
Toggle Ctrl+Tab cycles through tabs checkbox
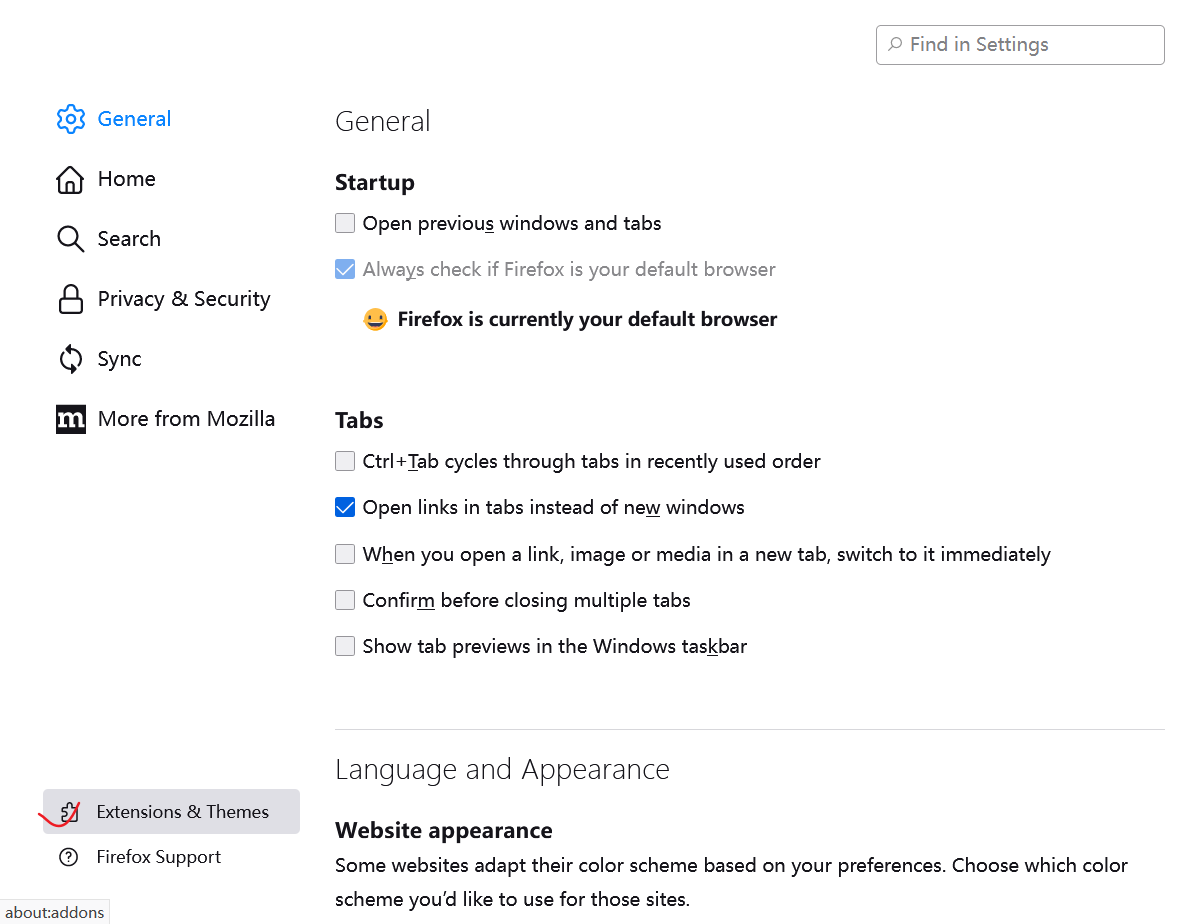345,461
